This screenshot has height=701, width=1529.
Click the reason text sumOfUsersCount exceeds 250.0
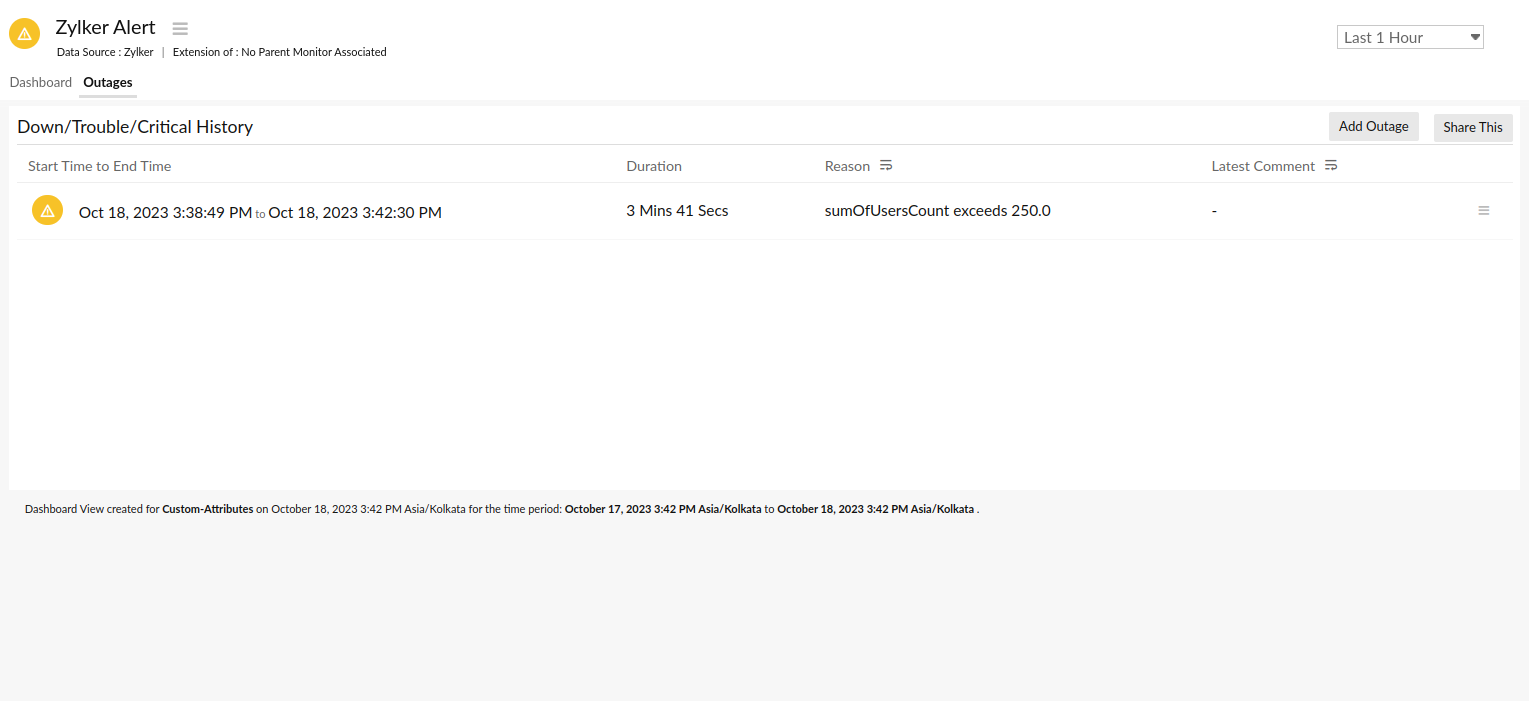[x=937, y=210]
